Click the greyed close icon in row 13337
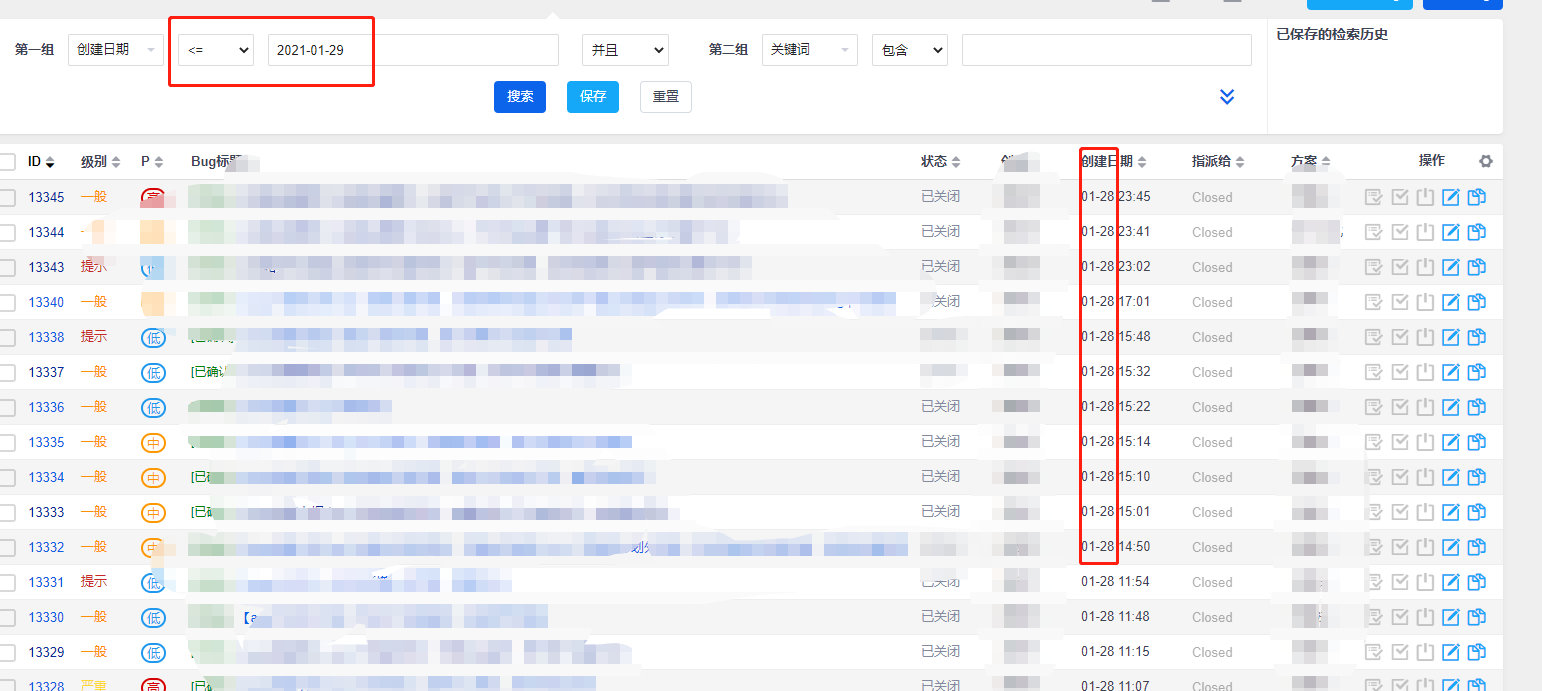Viewport: 1542px width, 691px height. 1426,372
